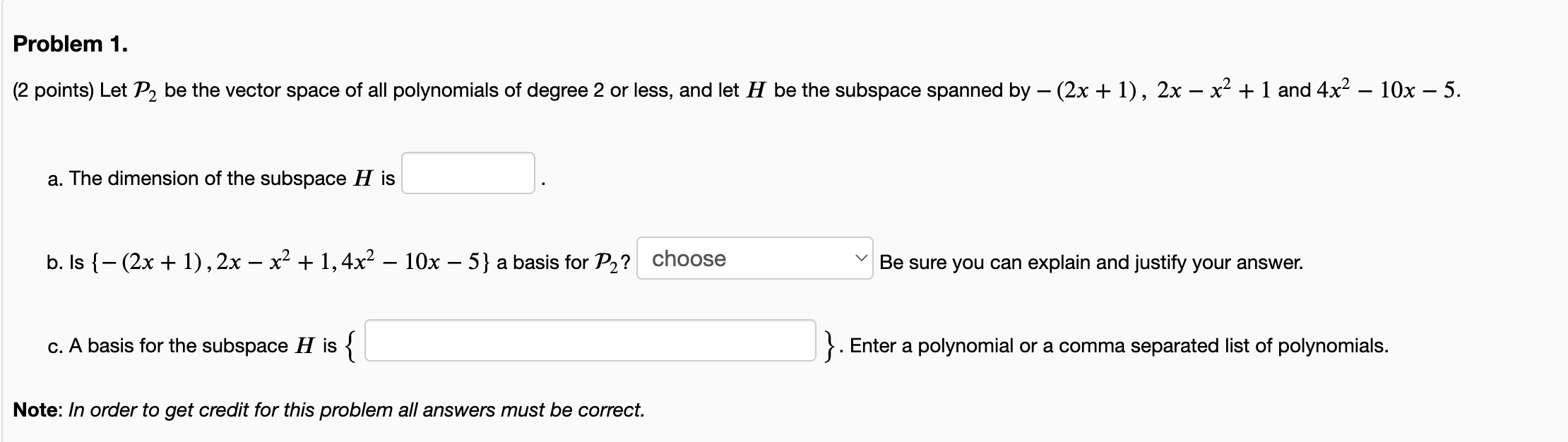Focus the basis for subspace H input field
The width and height of the screenshot is (1568, 442).
click(590, 341)
